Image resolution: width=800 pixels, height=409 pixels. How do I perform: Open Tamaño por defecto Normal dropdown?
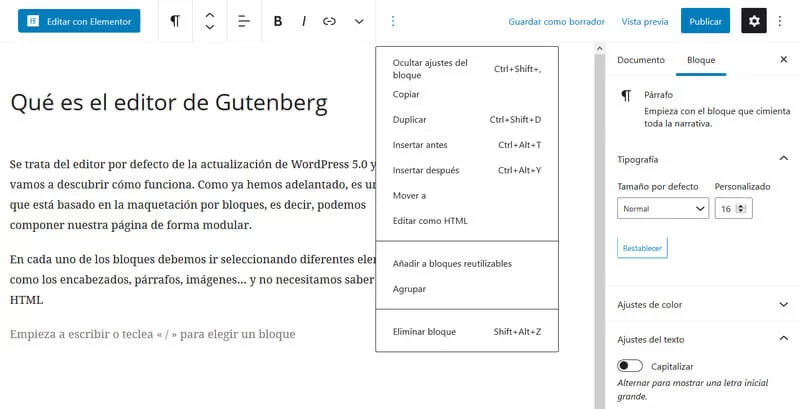(x=663, y=209)
